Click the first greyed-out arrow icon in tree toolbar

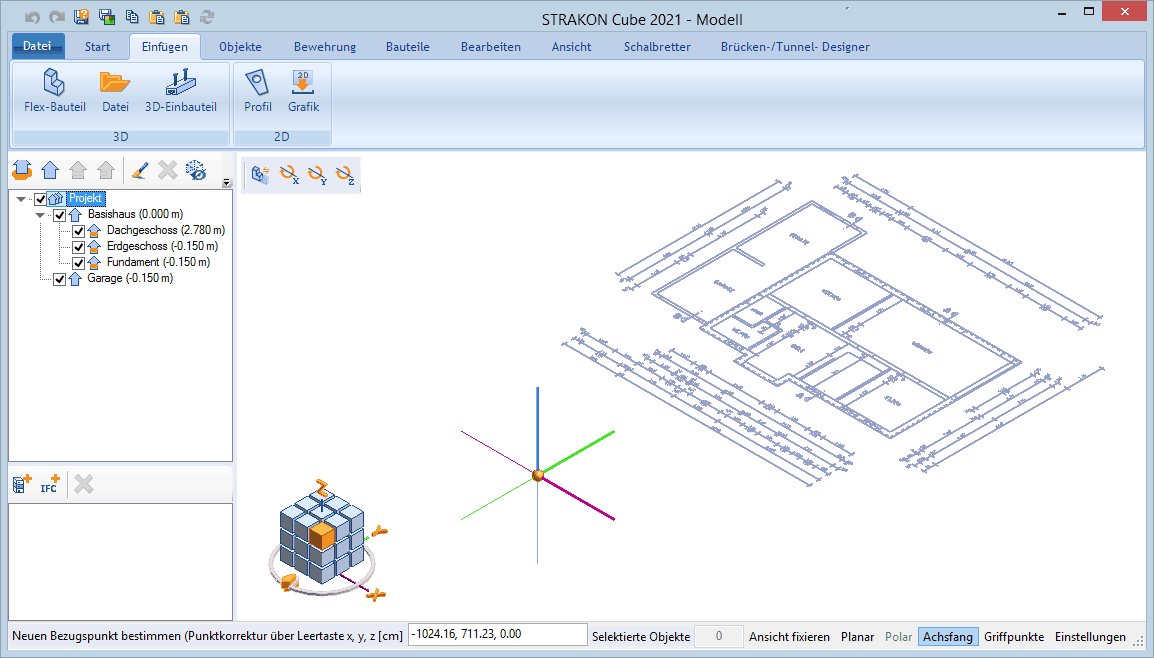click(x=78, y=170)
